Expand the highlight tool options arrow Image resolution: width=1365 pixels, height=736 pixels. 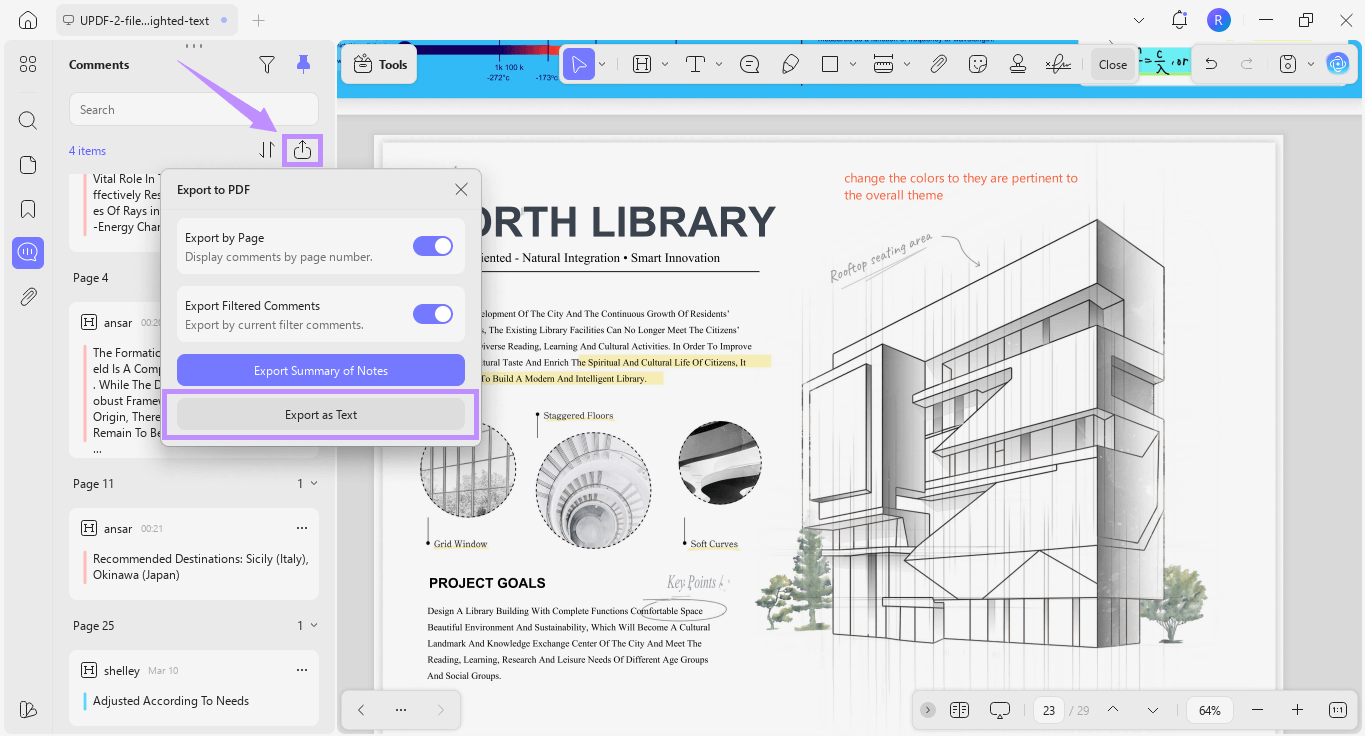click(665, 64)
